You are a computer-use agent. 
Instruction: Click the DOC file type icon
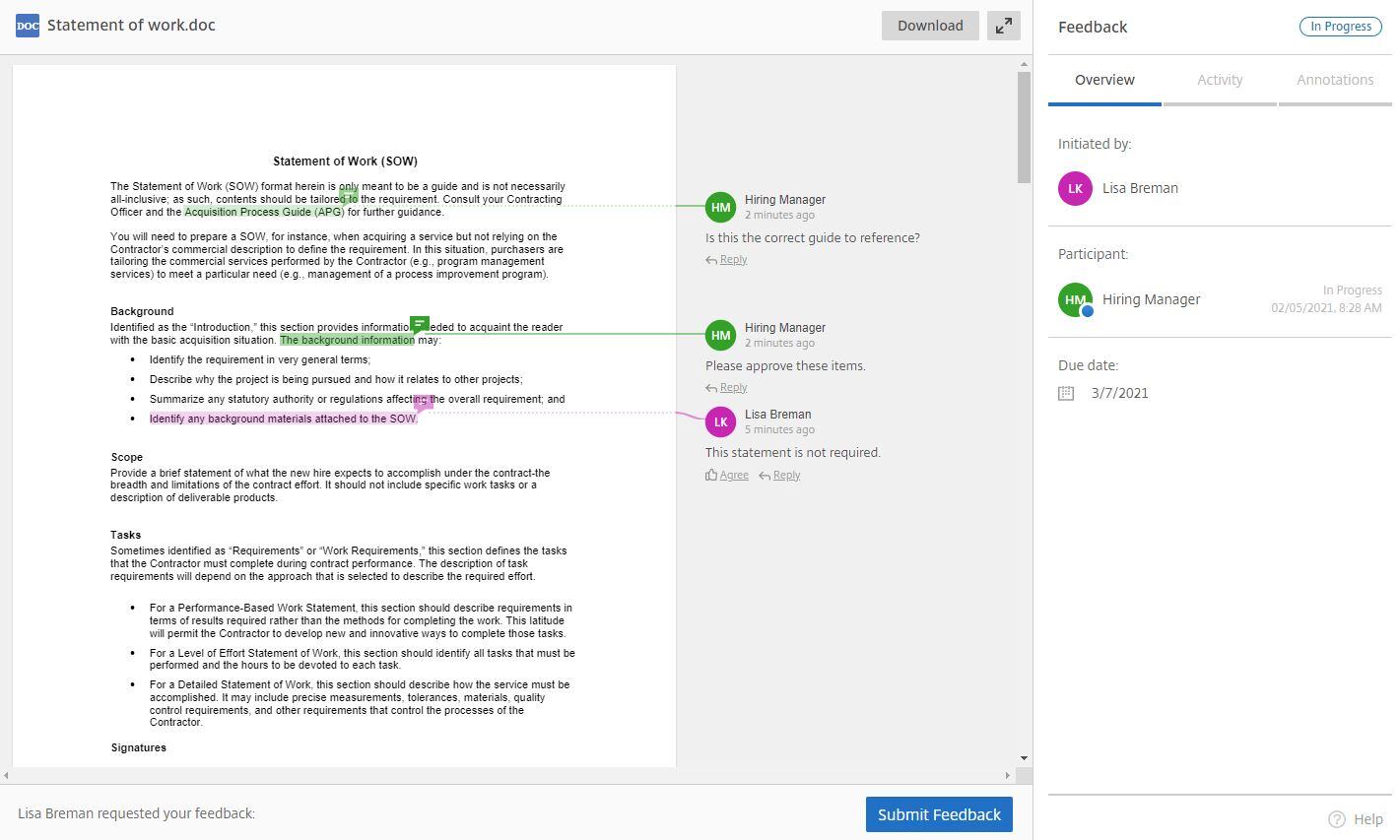28,26
